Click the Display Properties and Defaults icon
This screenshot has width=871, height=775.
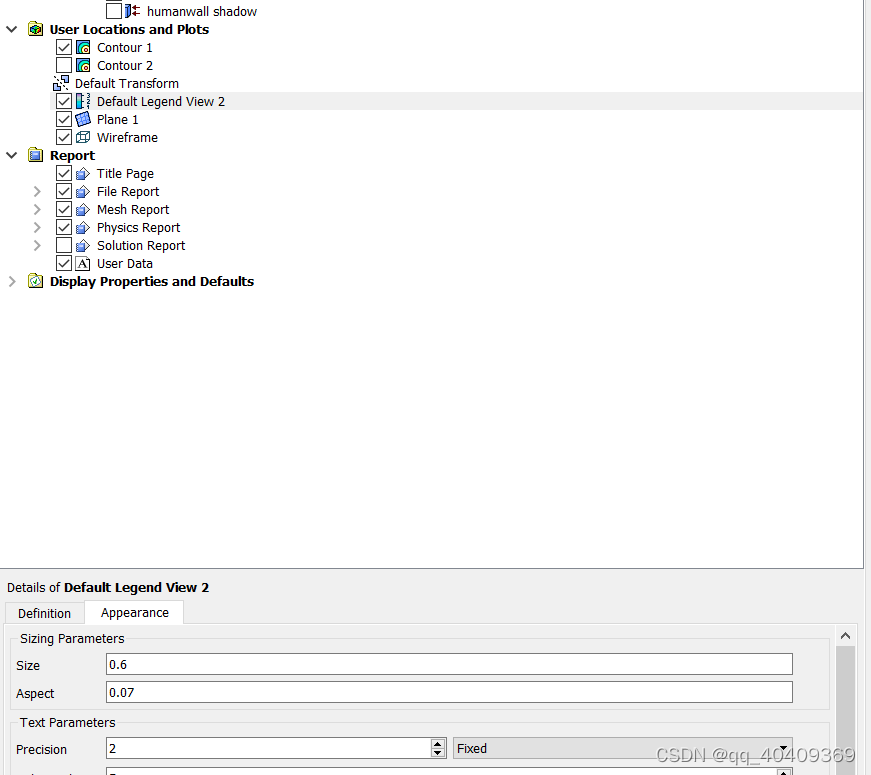point(36,281)
